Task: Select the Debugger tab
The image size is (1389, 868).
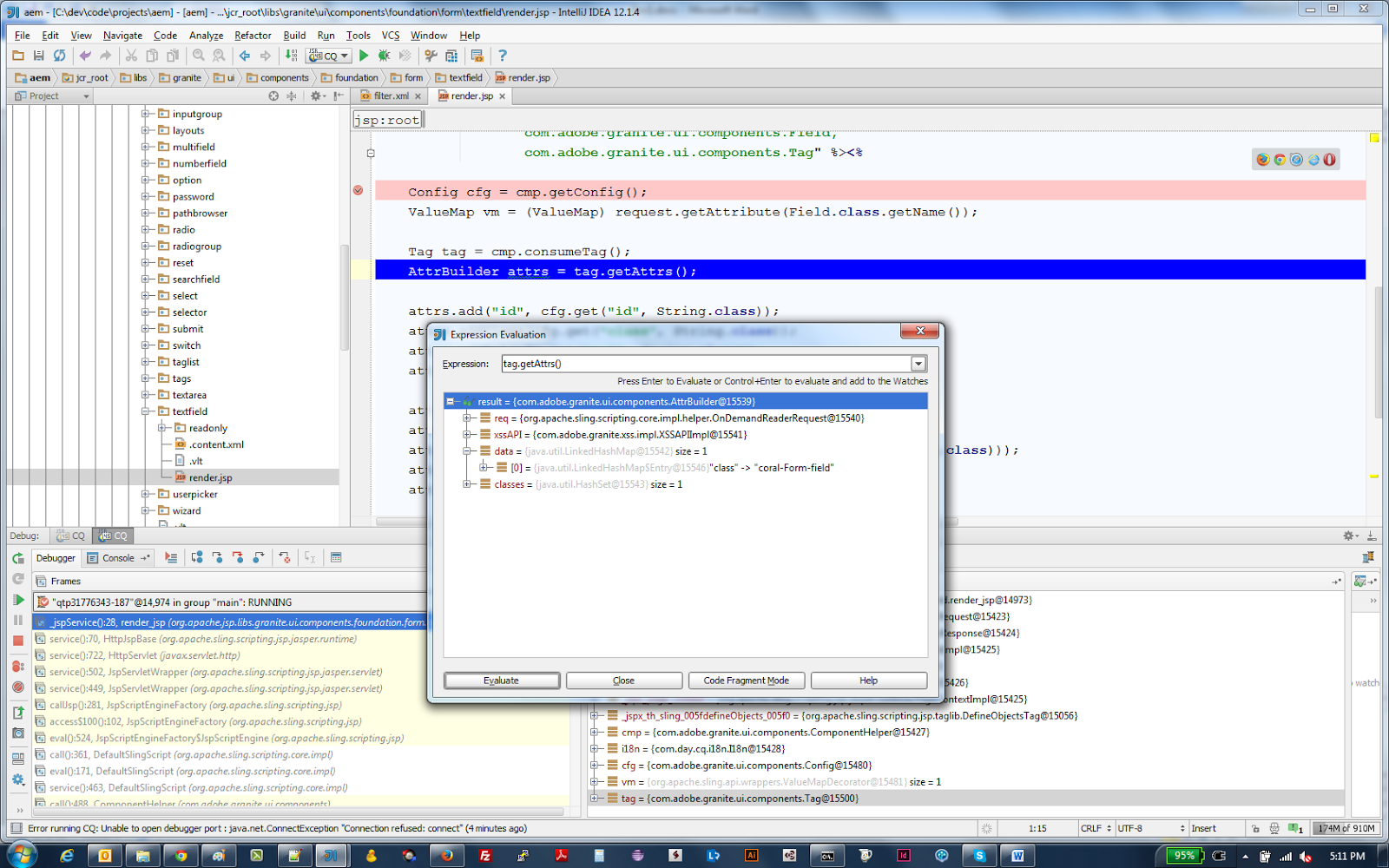Action: [x=56, y=558]
